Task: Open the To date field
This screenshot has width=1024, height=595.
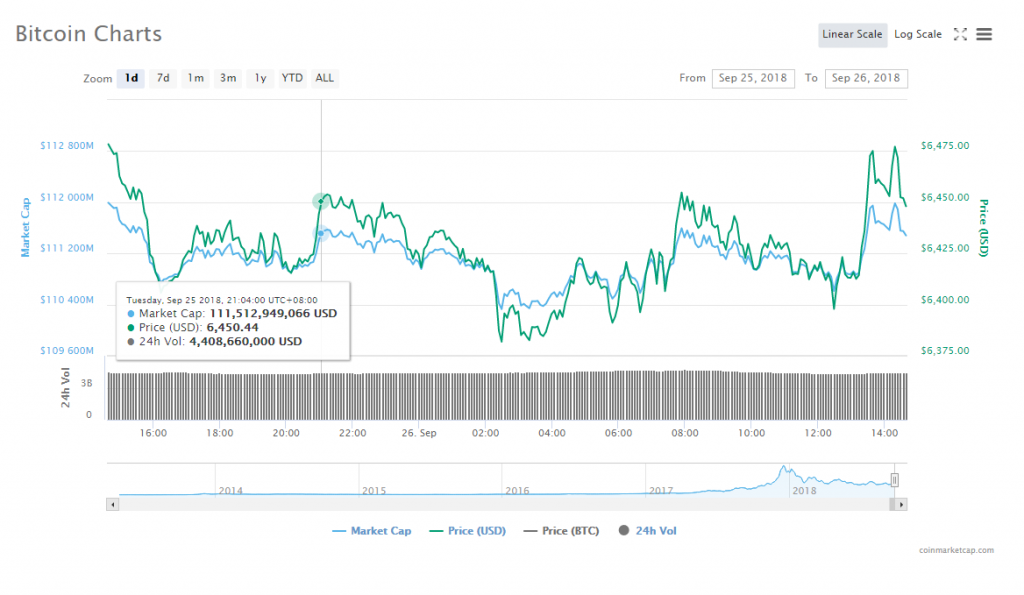Action: (866, 78)
